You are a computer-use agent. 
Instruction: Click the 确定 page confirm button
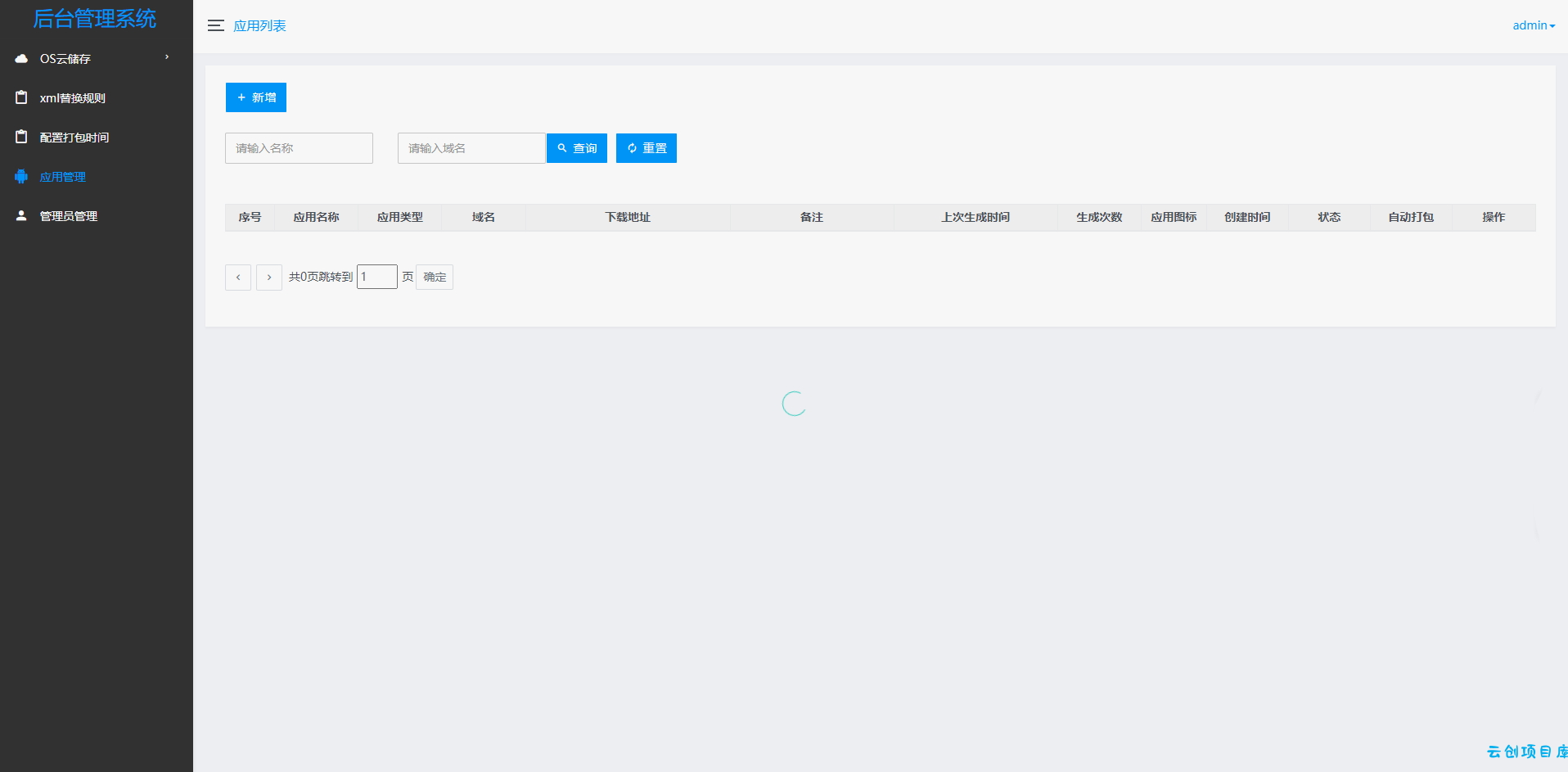pos(435,277)
